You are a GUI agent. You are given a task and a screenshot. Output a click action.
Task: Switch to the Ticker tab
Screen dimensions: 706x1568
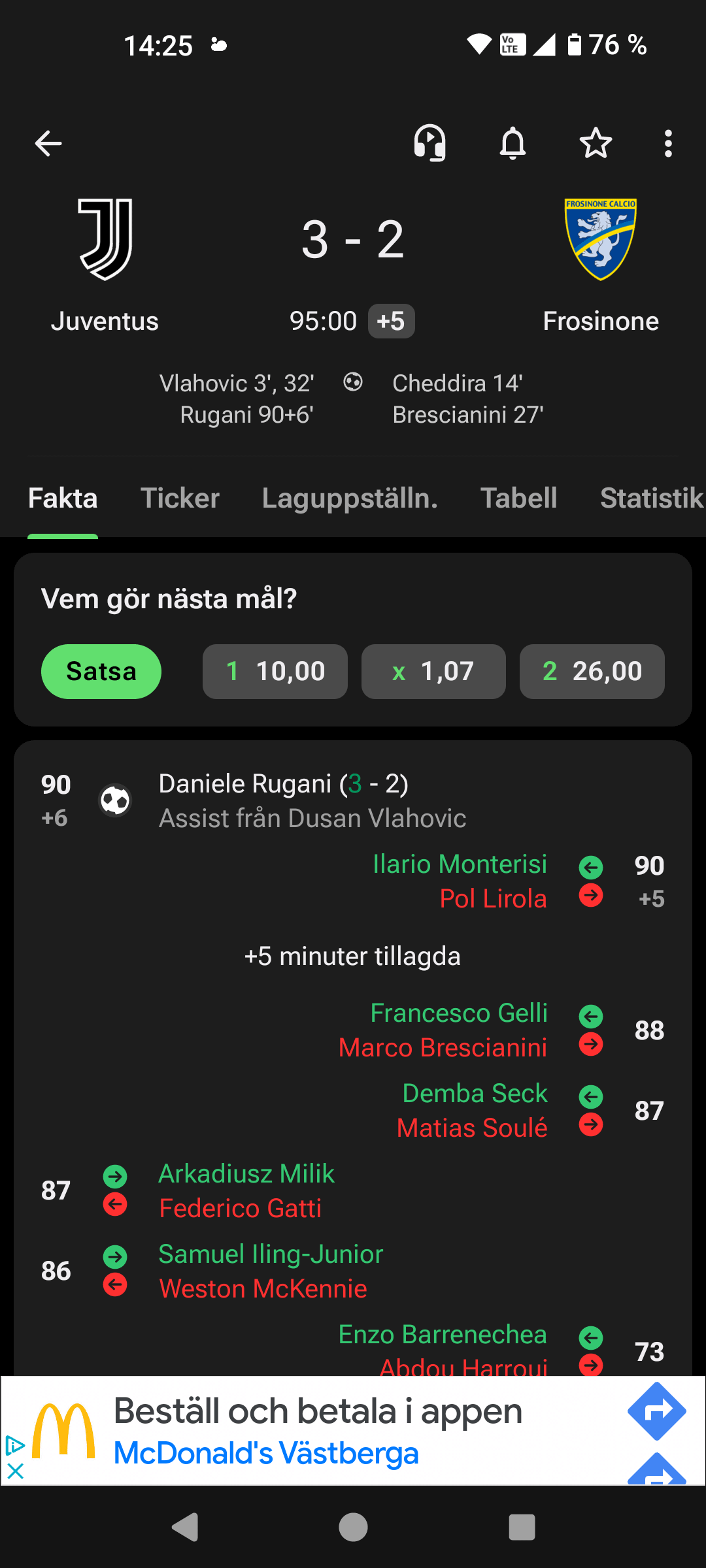pyautogui.click(x=180, y=498)
